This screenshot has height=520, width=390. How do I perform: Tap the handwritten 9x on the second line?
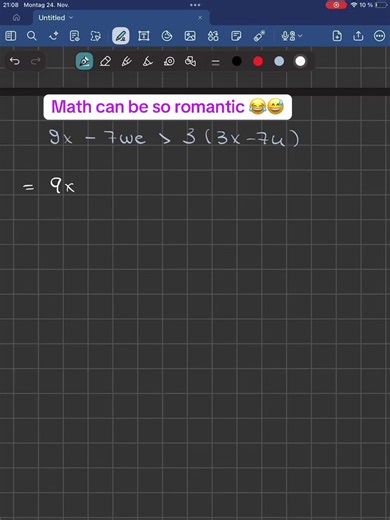(62, 185)
